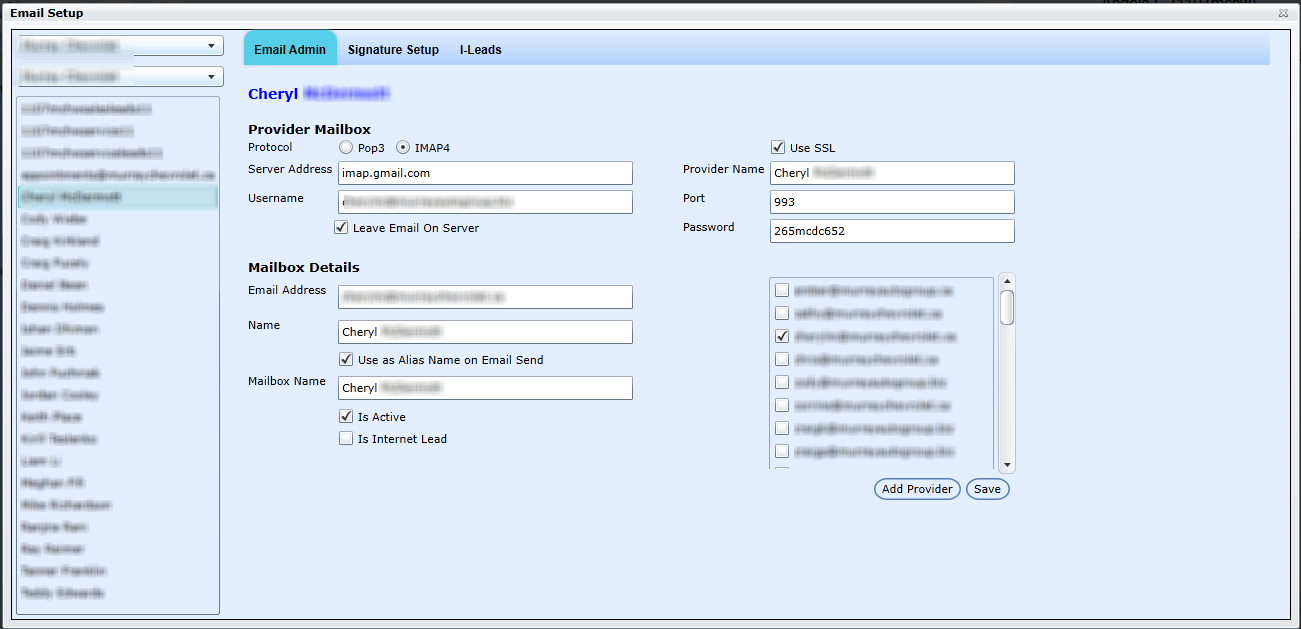Focus the Port field showing 993
The image size is (1301, 629).
pos(892,202)
